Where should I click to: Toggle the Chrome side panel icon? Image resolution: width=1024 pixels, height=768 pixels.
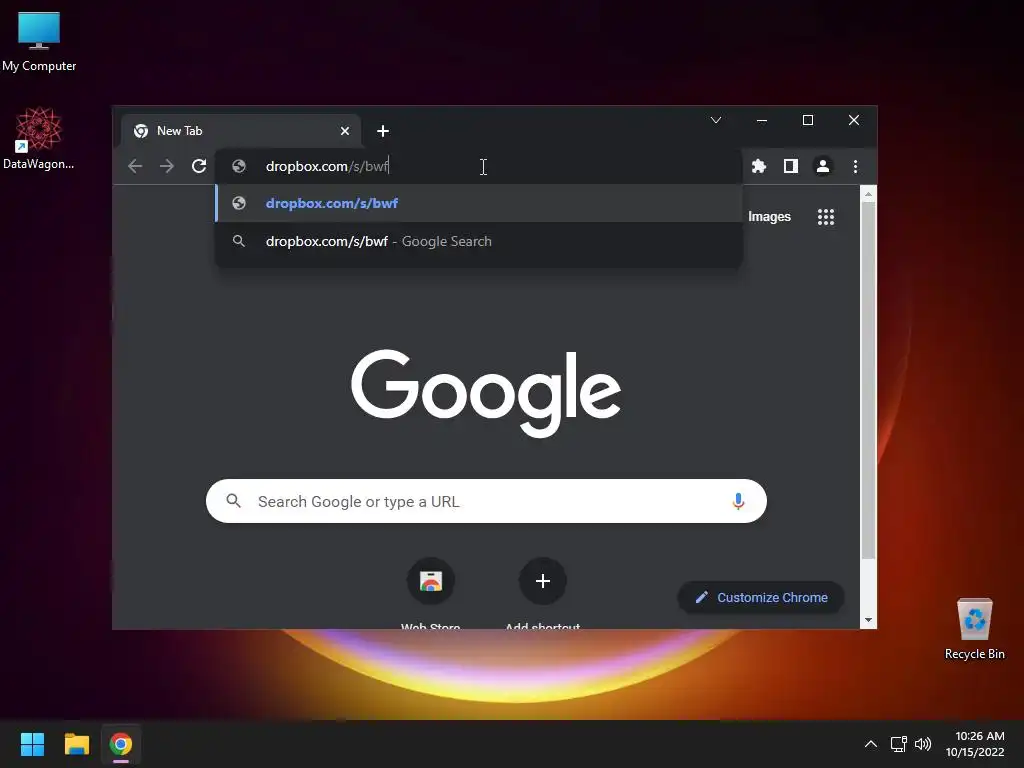[791, 167]
